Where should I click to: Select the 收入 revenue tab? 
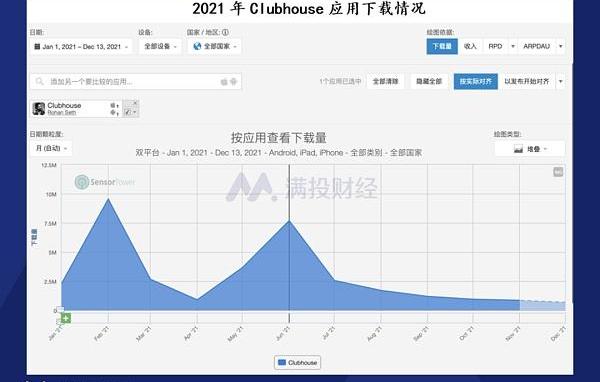(x=470, y=46)
